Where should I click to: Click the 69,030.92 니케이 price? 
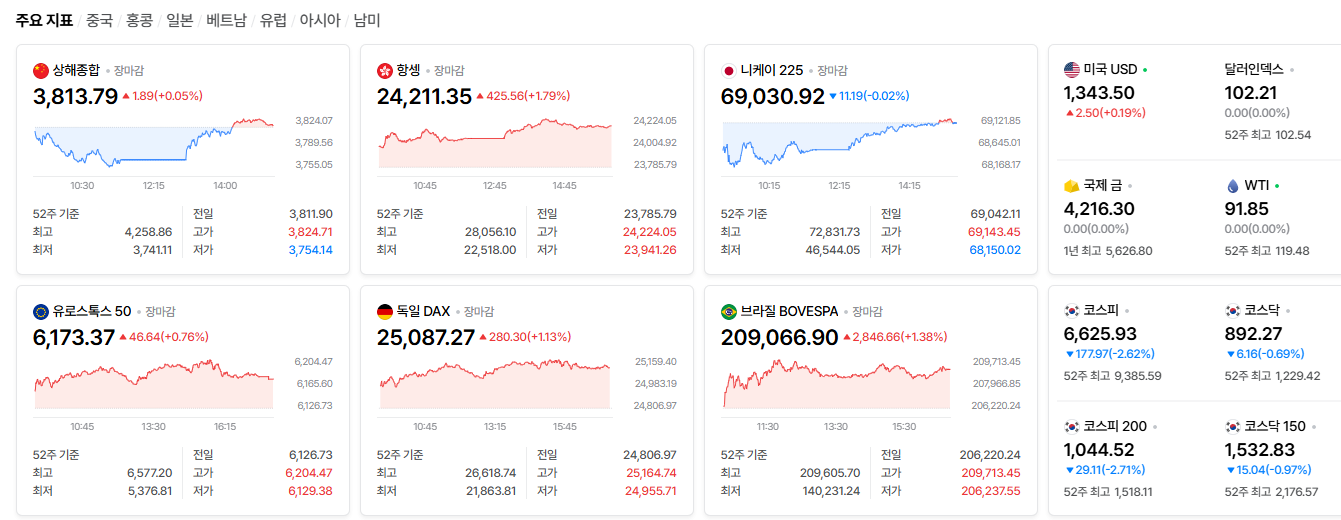pos(773,96)
